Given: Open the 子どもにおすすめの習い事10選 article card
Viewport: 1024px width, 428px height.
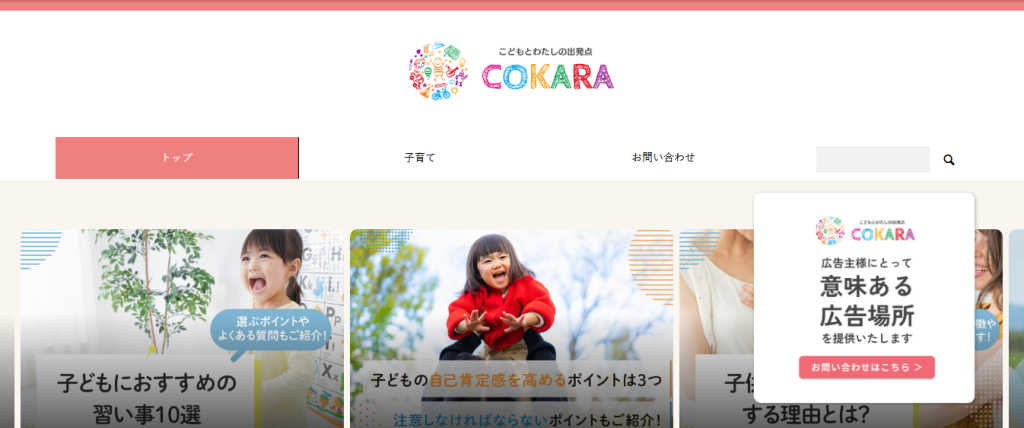Looking at the screenshot, I should [x=182, y=329].
